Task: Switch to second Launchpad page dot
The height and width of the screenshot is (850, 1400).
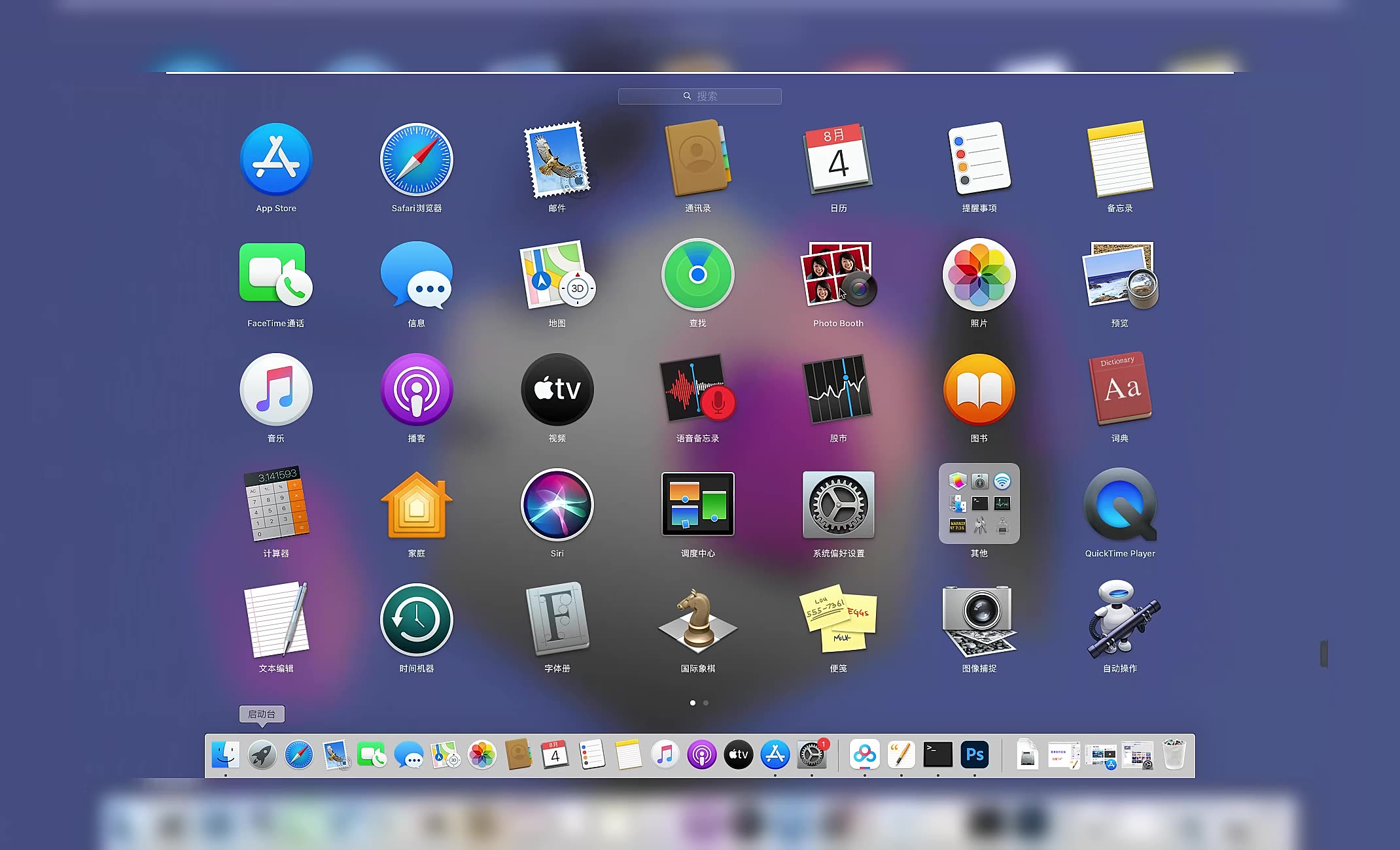Action: tap(706, 703)
